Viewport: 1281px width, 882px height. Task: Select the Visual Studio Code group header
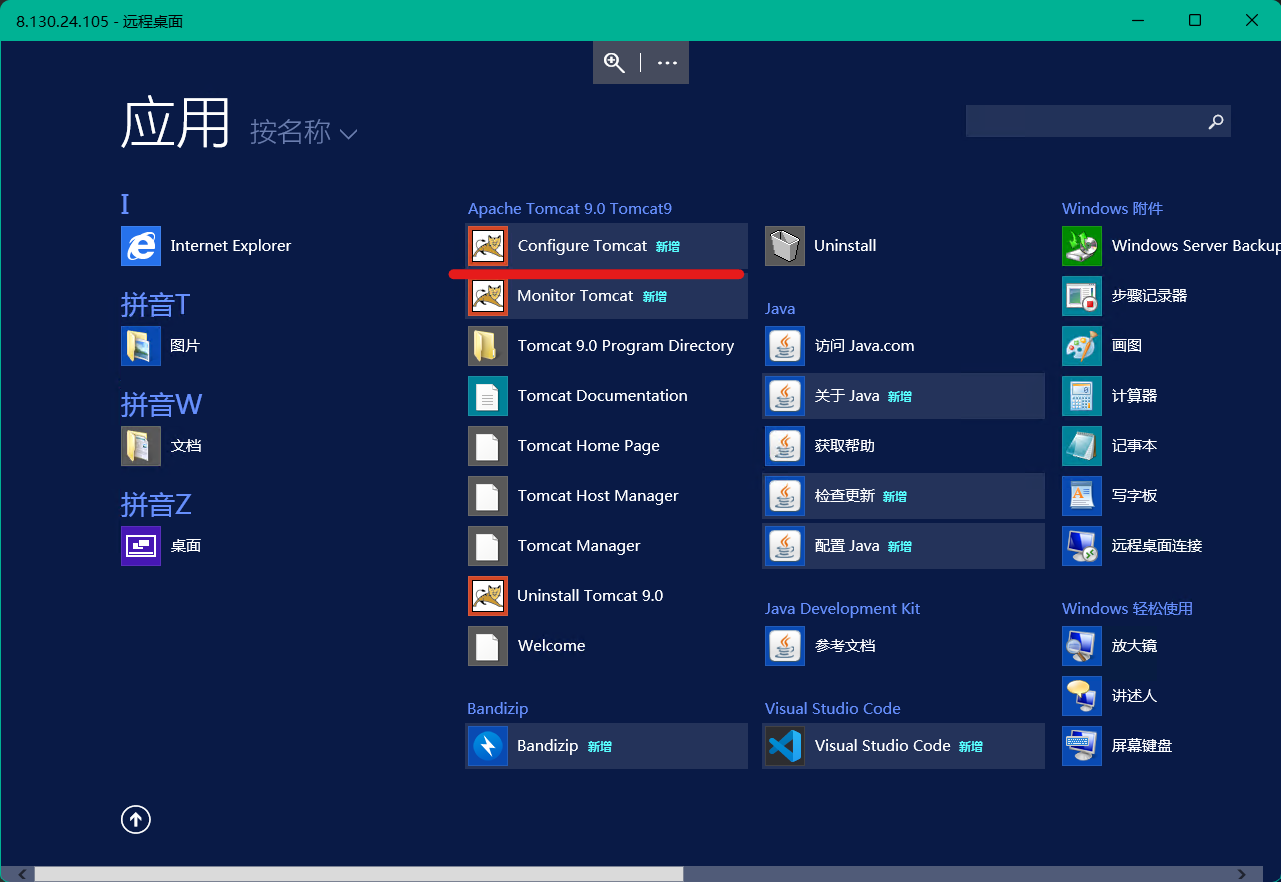(833, 709)
